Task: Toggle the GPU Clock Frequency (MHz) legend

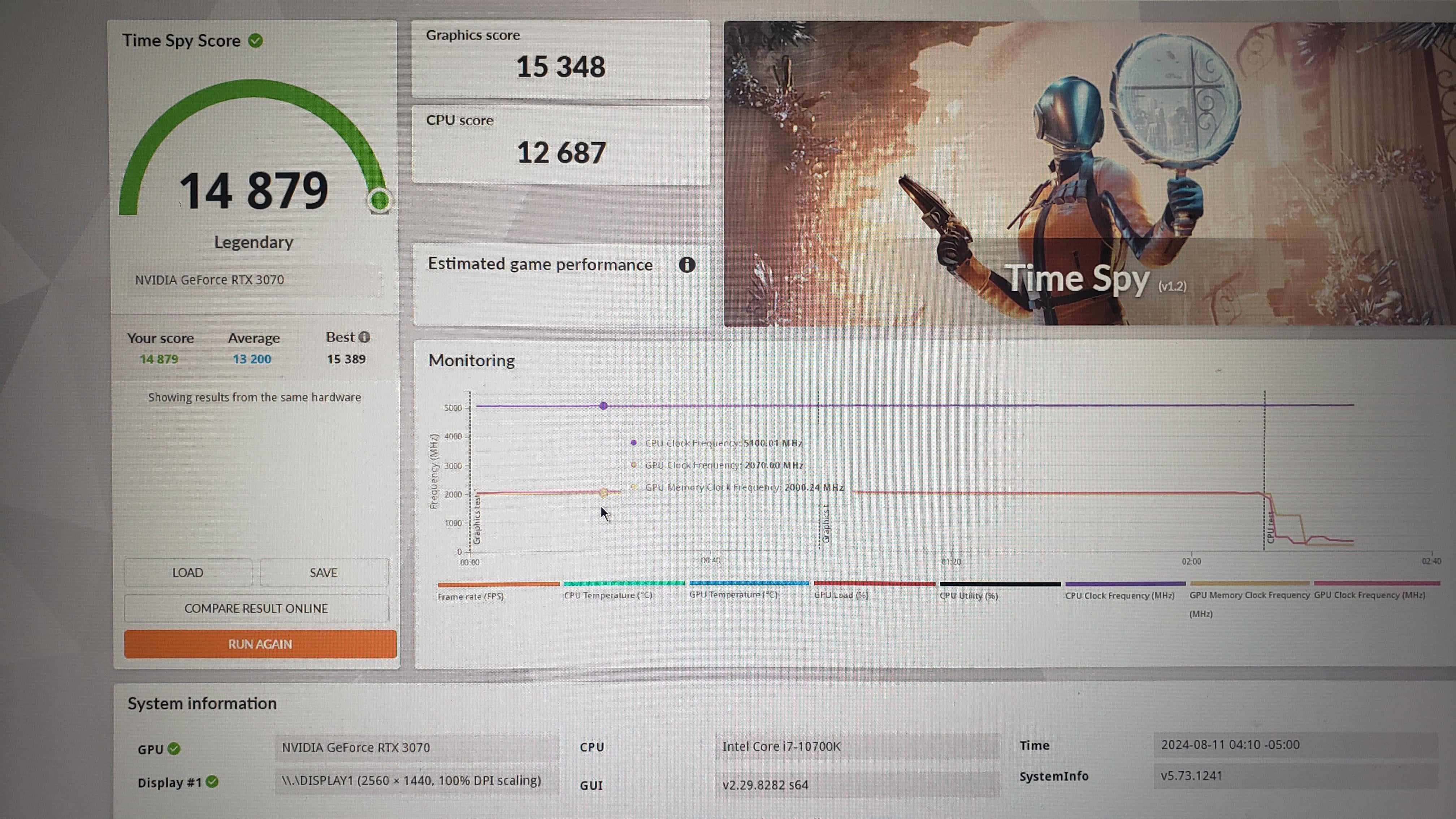Action: [1376, 591]
